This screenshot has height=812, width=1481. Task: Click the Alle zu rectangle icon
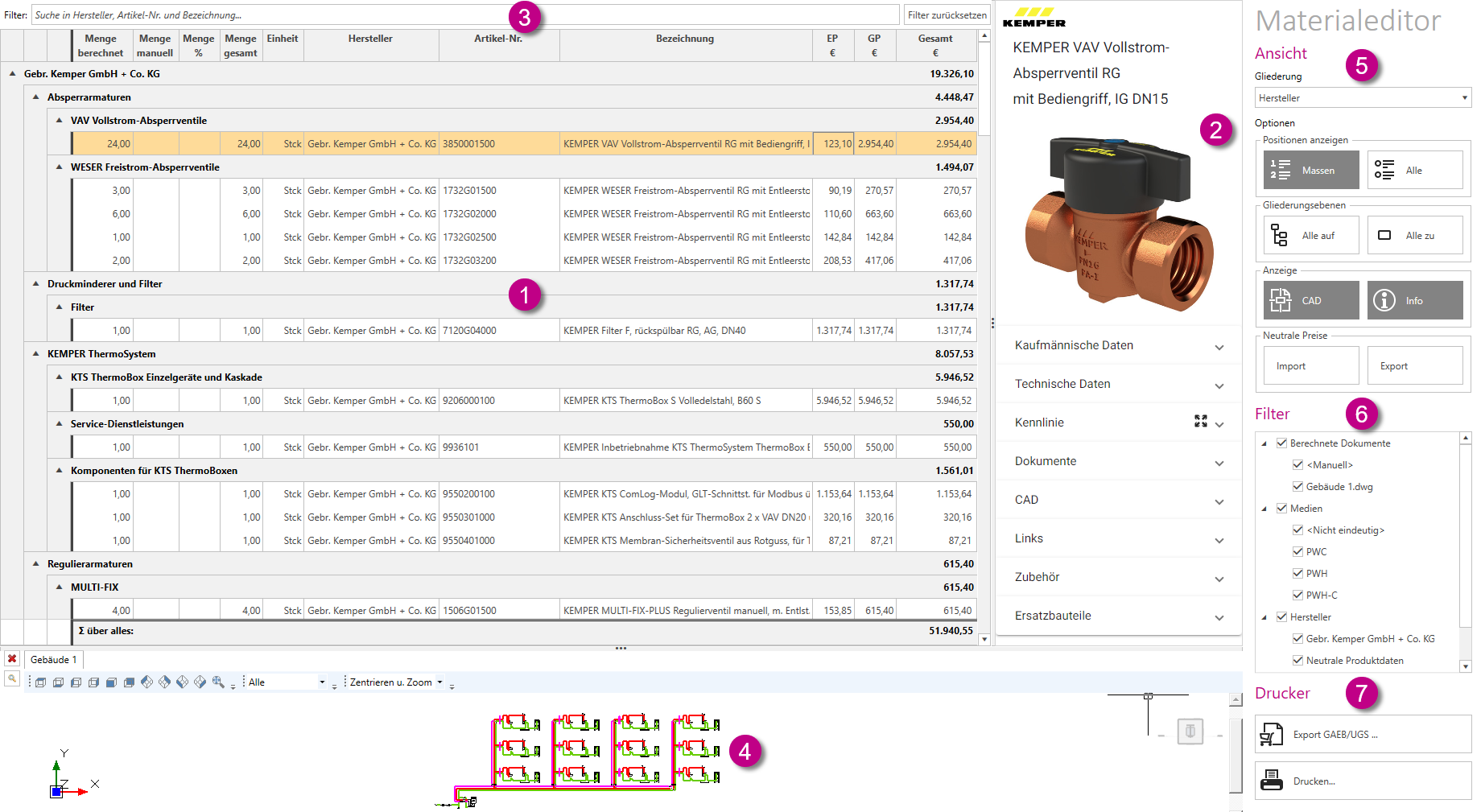click(x=1384, y=235)
